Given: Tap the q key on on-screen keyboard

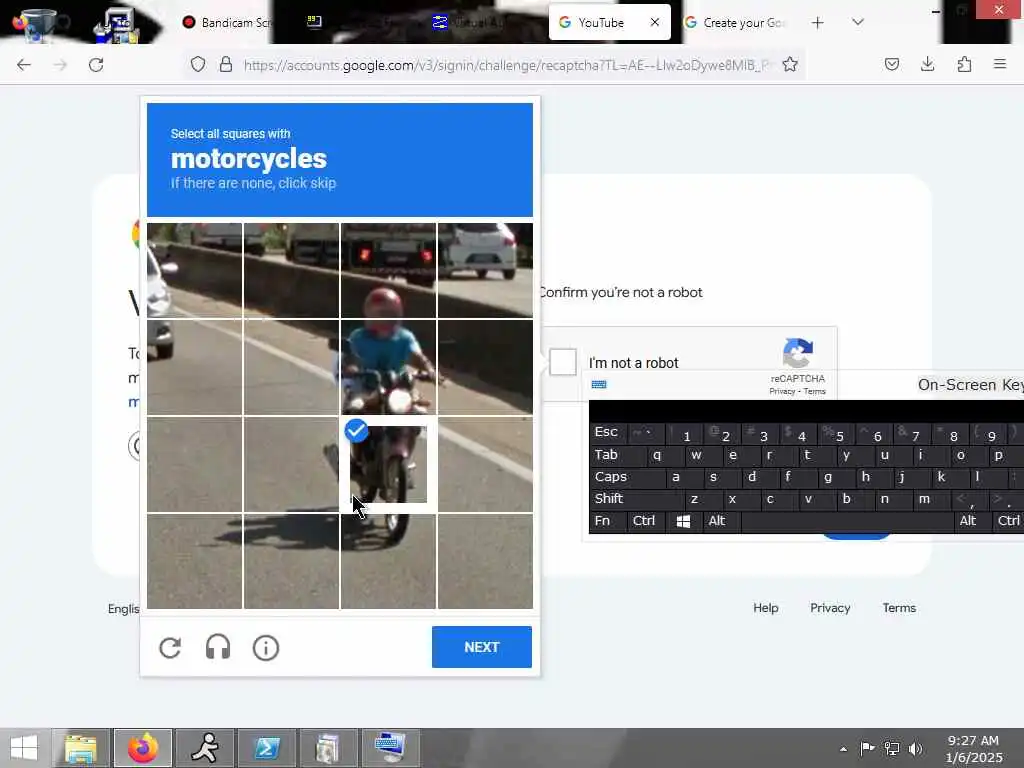Looking at the screenshot, I should click(x=657, y=455).
